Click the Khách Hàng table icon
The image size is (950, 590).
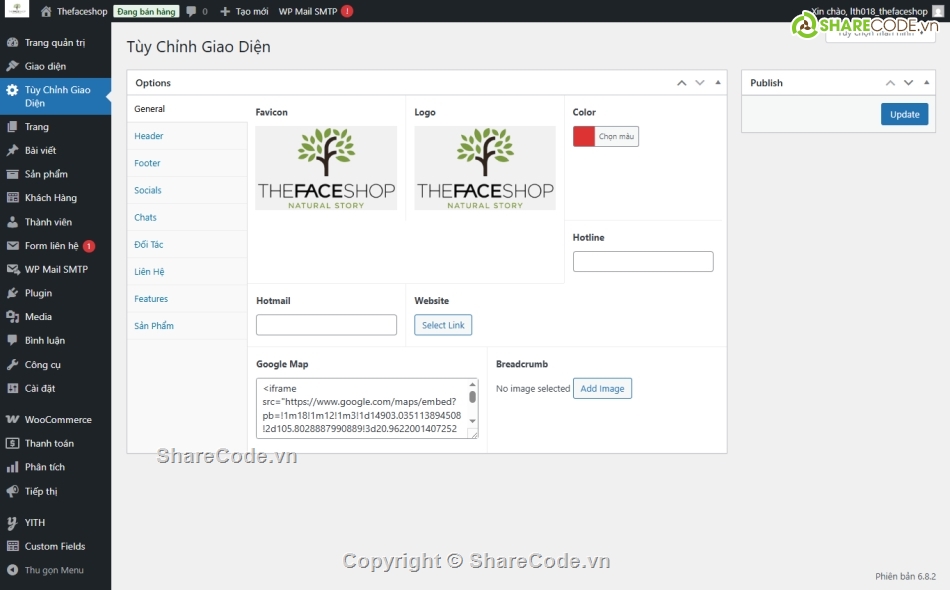click(x=12, y=197)
